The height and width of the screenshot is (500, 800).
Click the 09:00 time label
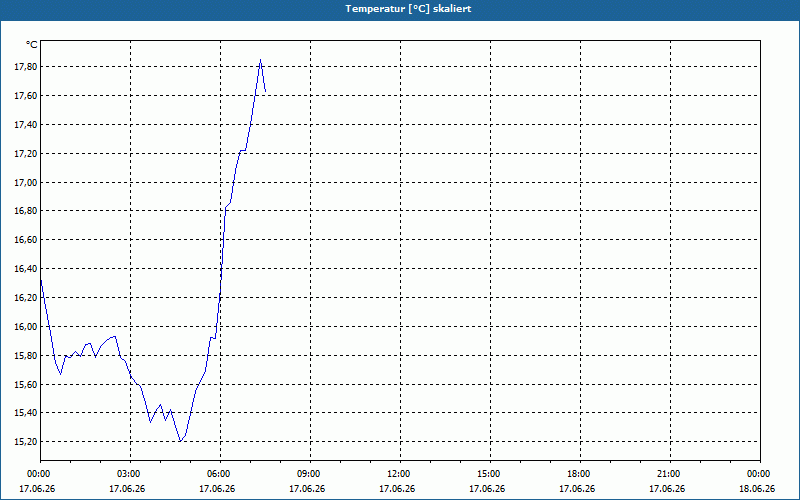[x=310, y=474]
